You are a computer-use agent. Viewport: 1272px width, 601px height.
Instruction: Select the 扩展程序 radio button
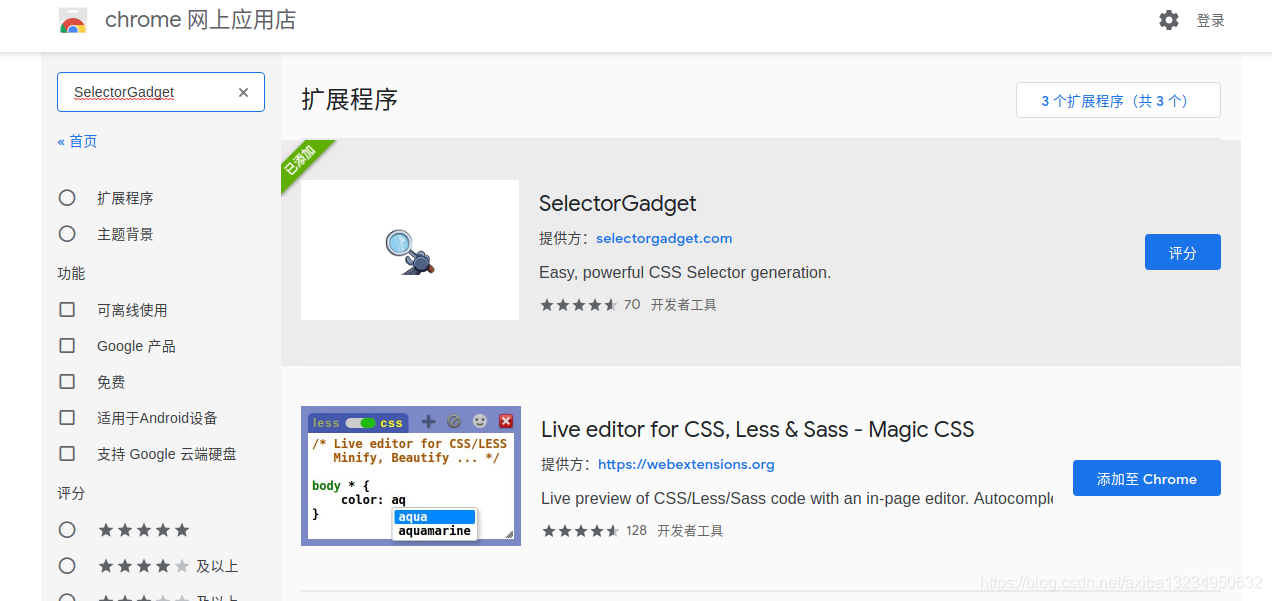67,198
